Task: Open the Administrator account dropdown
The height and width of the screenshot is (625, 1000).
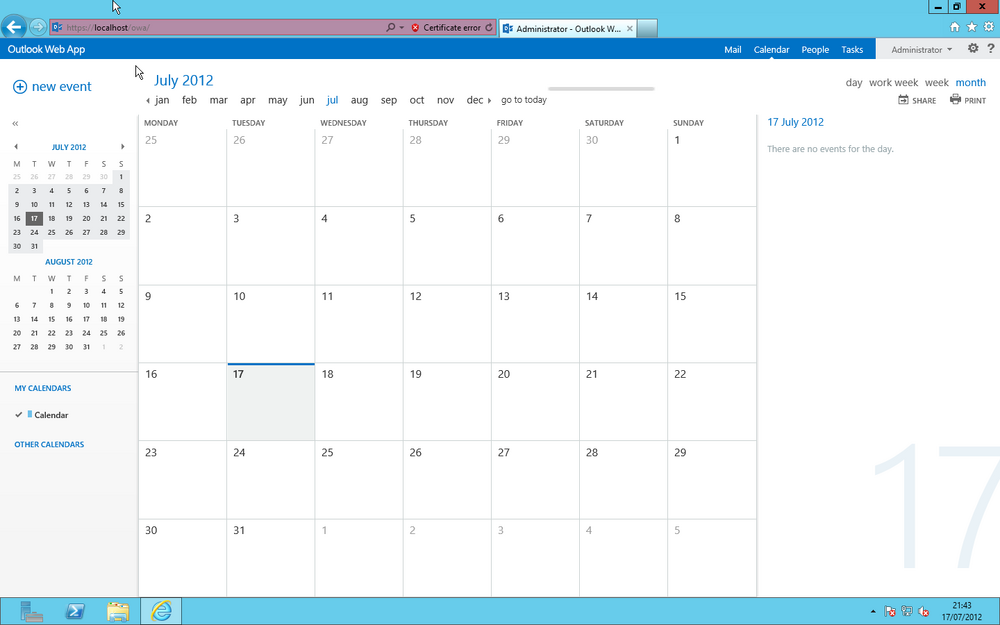Action: pyautogui.click(x=921, y=49)
